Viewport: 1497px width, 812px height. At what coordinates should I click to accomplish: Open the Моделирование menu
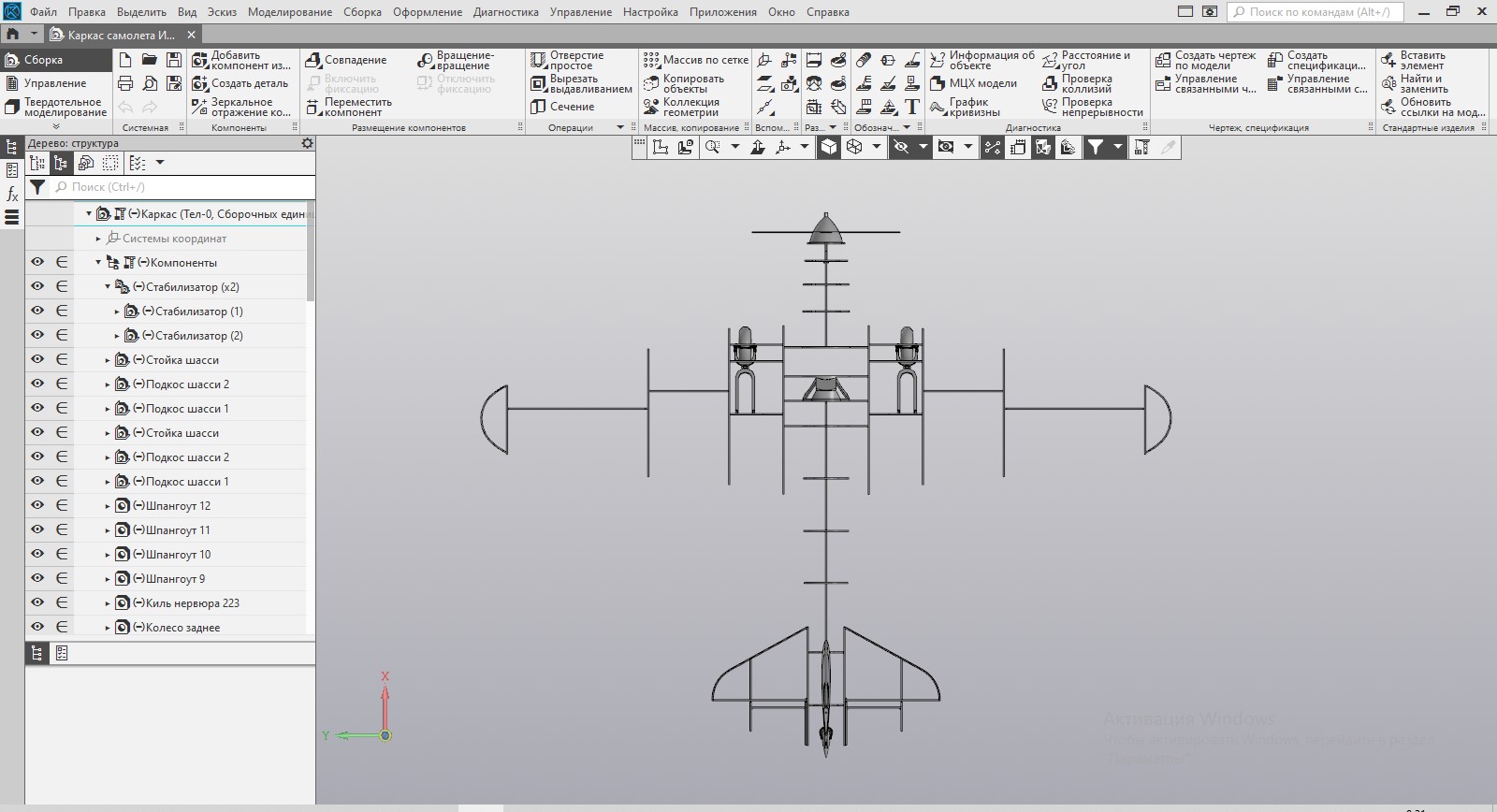(x=289, y=12)
